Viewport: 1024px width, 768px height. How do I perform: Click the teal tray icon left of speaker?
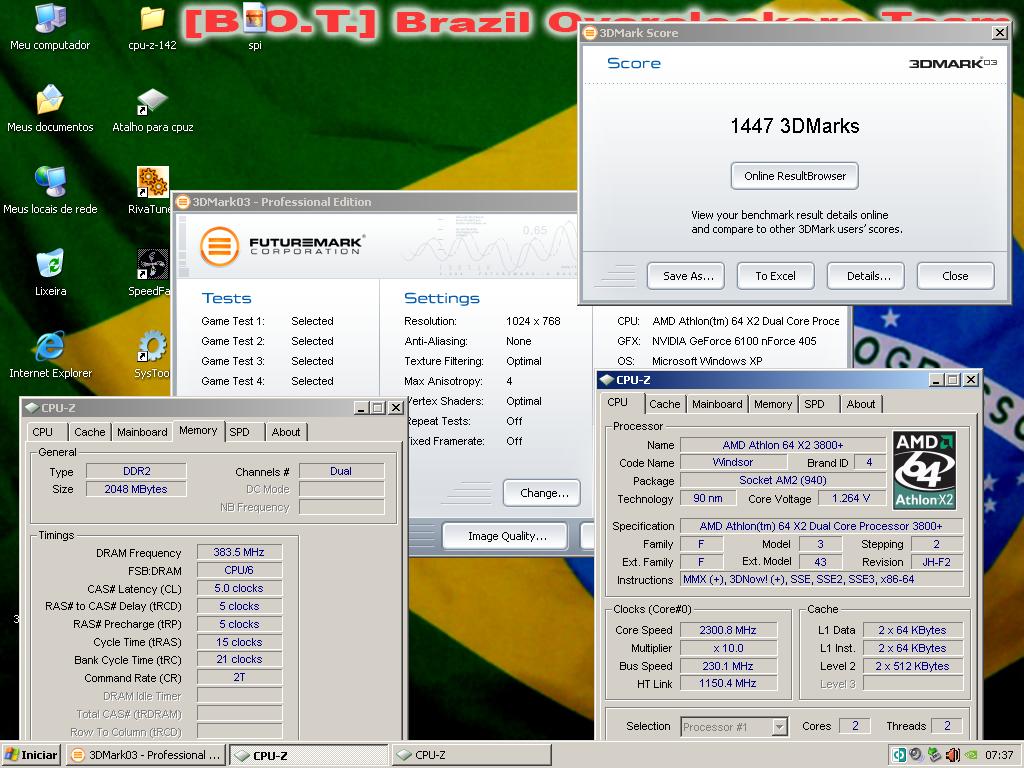899,755
